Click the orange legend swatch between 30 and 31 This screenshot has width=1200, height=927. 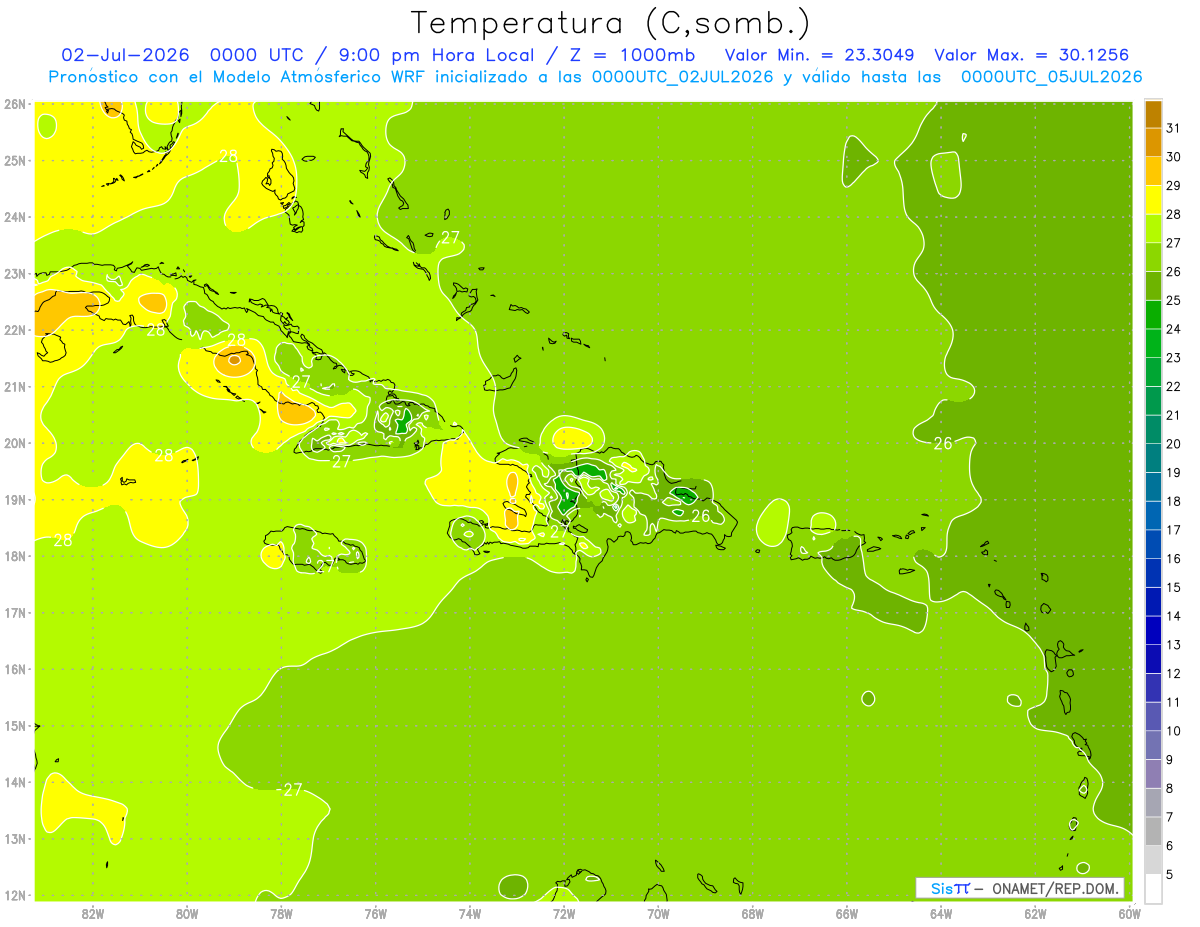(1153, 142)
